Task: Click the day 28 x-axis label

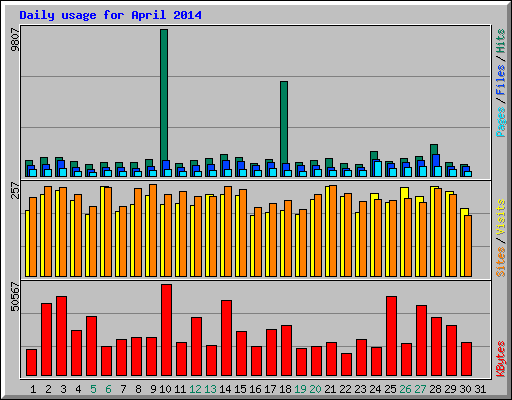Action: point(435,389)
